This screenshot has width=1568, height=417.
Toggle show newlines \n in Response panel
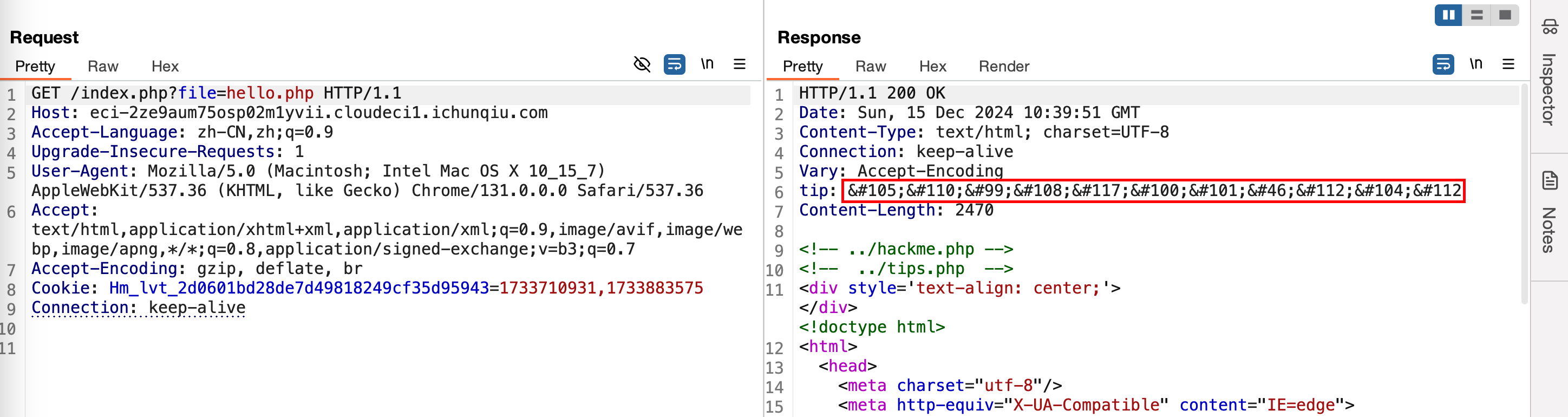pyautogui.click(x=1475, y=63)
